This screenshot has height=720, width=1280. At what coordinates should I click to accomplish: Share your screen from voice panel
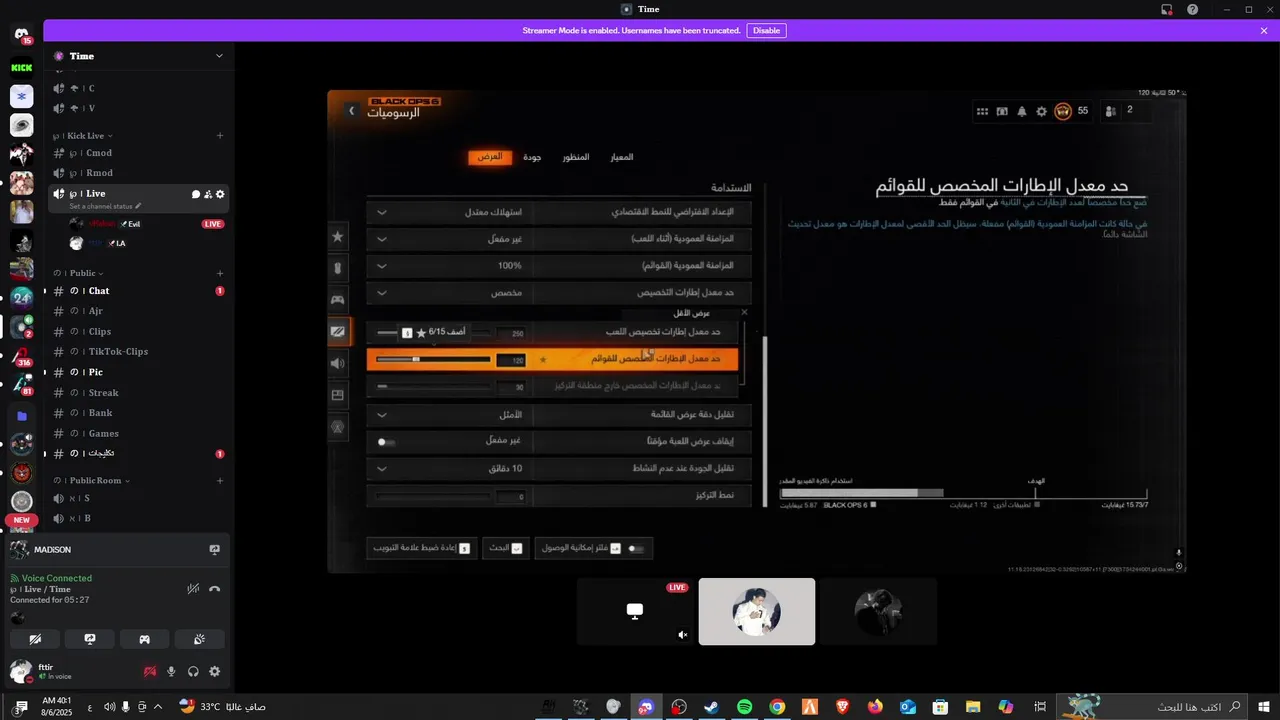[90, 639]
